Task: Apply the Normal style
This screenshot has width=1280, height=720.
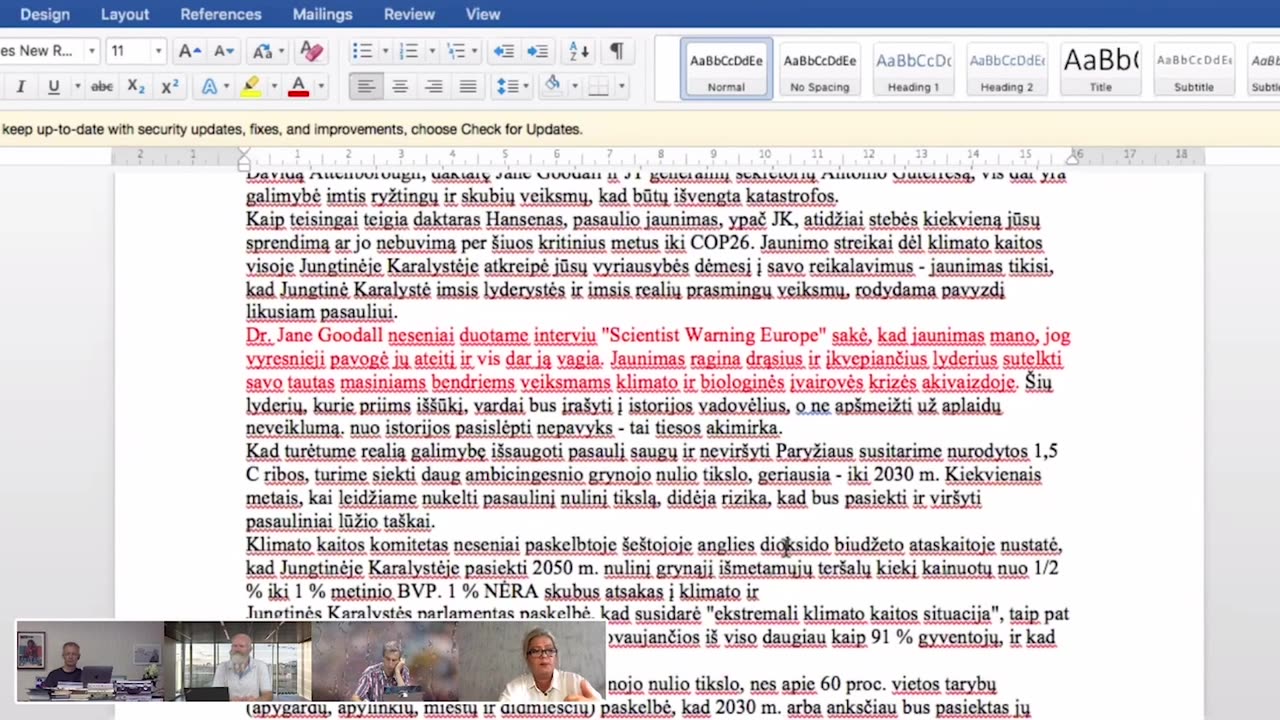Action: [x=726, y=69]
